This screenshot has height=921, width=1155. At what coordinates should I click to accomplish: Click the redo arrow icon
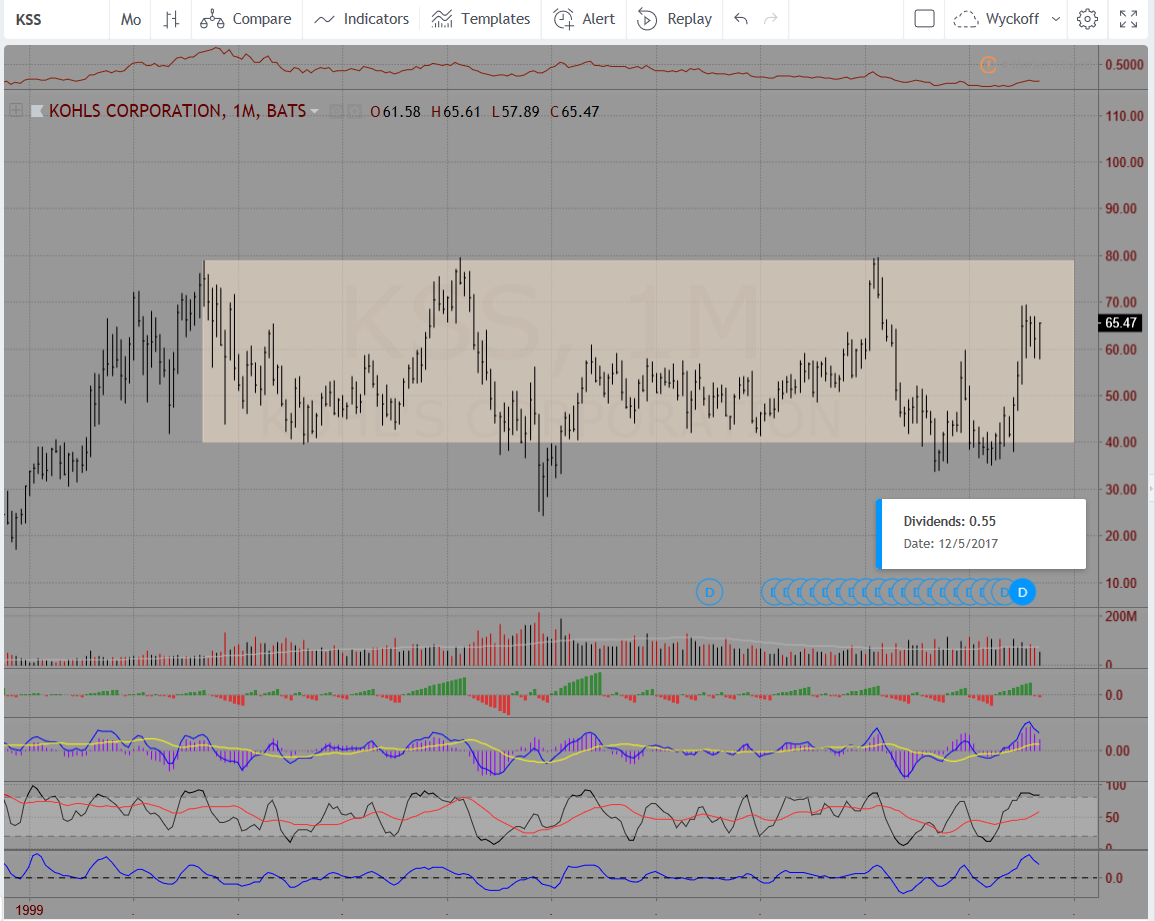coord(770,19)
